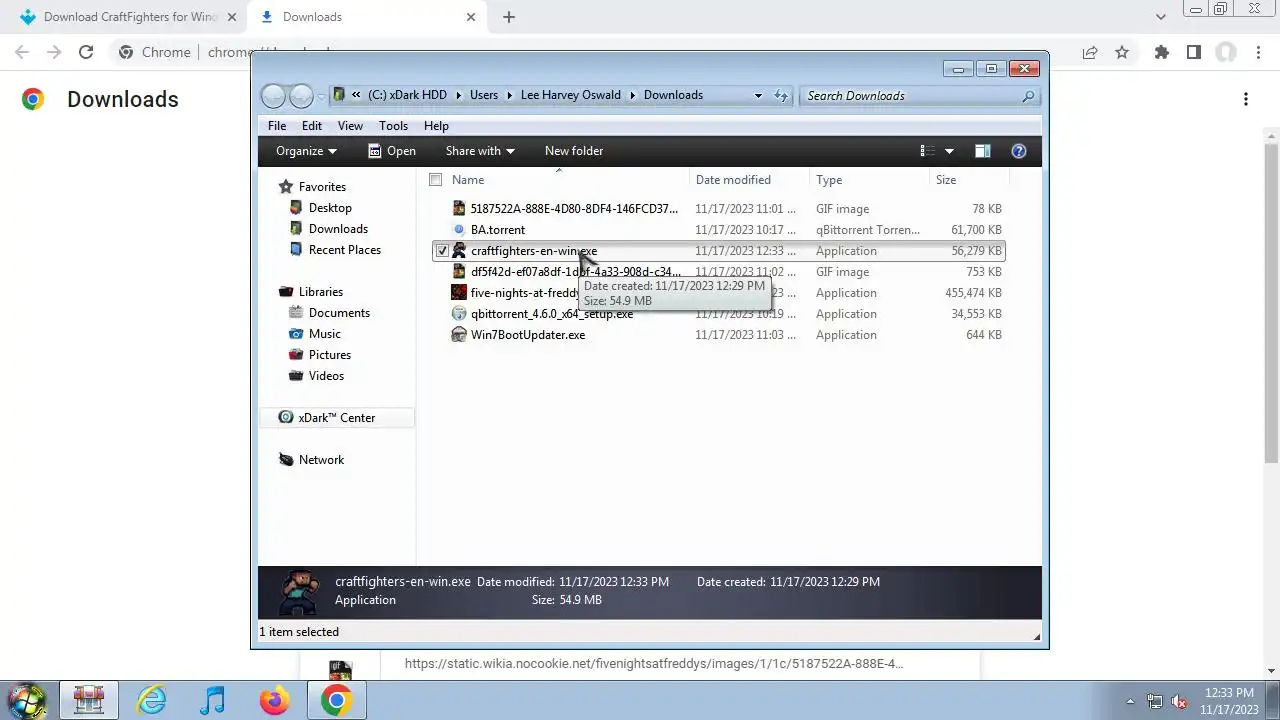This screenshot has height=720, width=1280.
Task: Expand the Organize dropdown
Action: click(306, 151)
